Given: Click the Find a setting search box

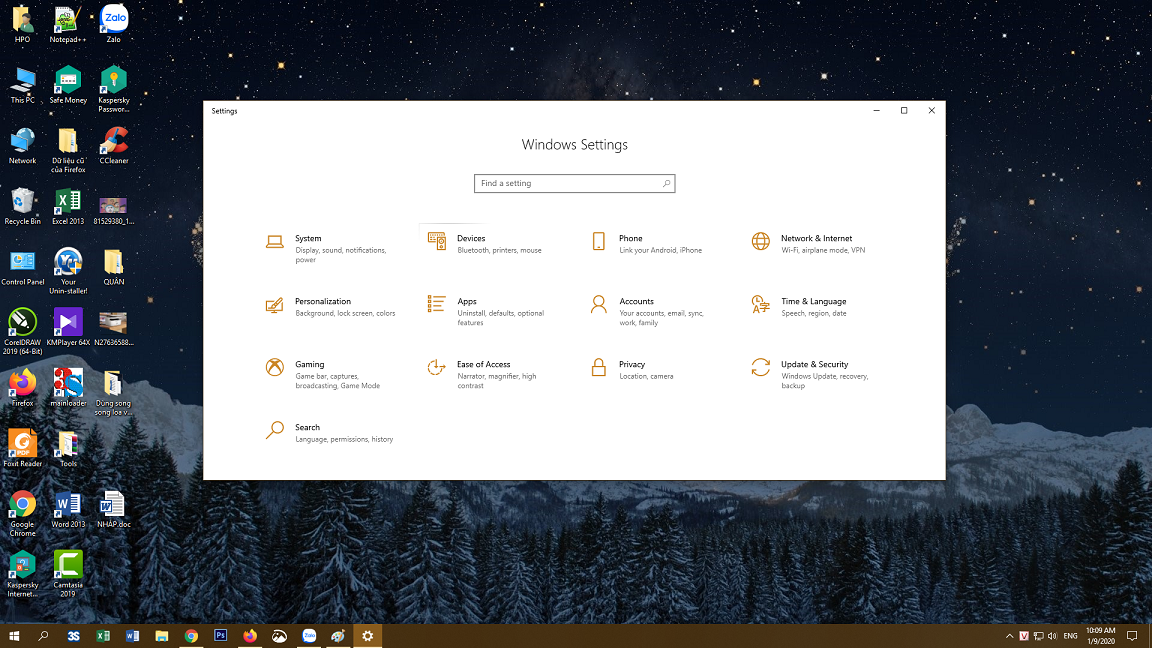Looking at the screenshot, I should (574, 183).
